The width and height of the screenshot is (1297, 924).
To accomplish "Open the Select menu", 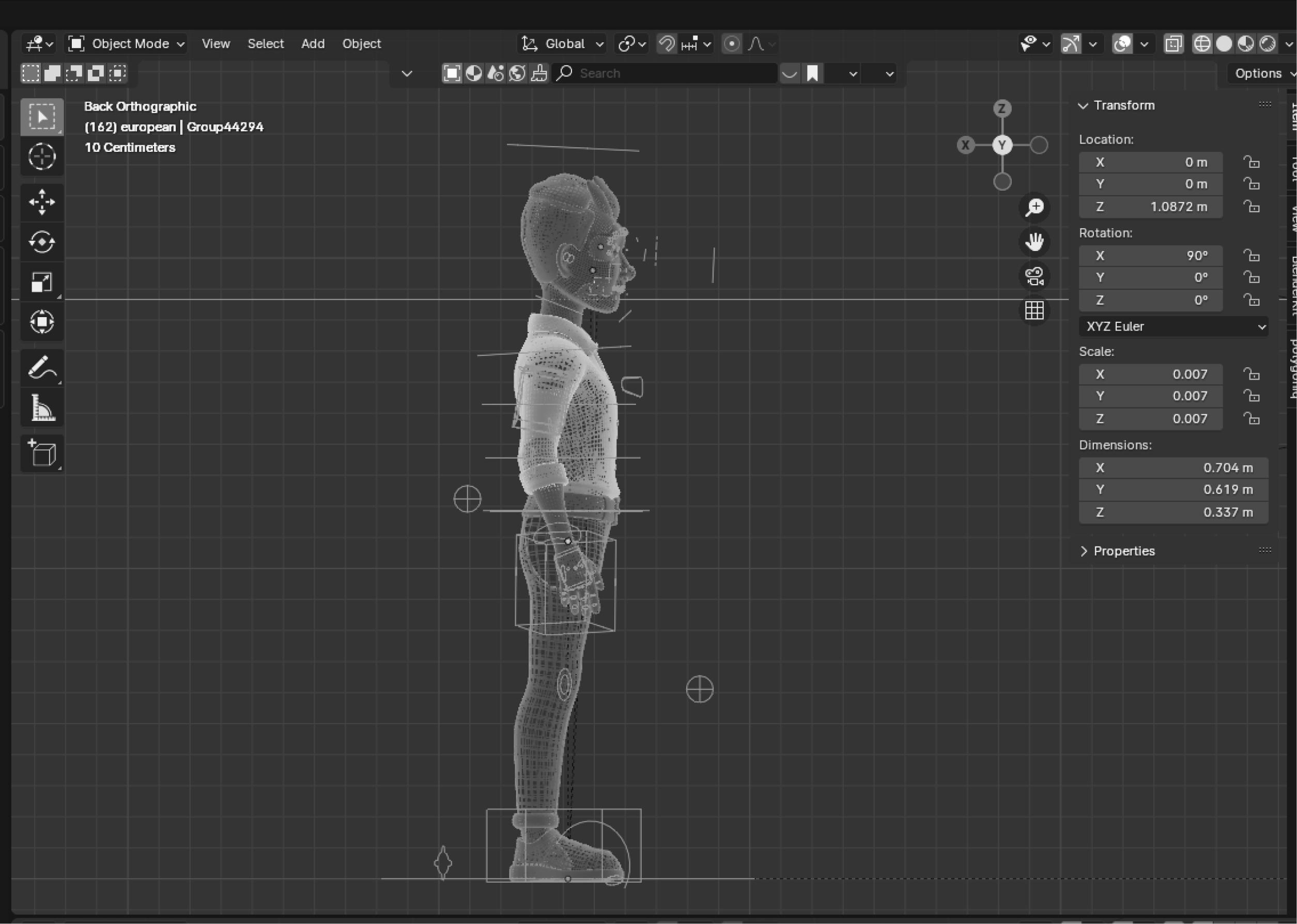I will click(x=265, y=44).
